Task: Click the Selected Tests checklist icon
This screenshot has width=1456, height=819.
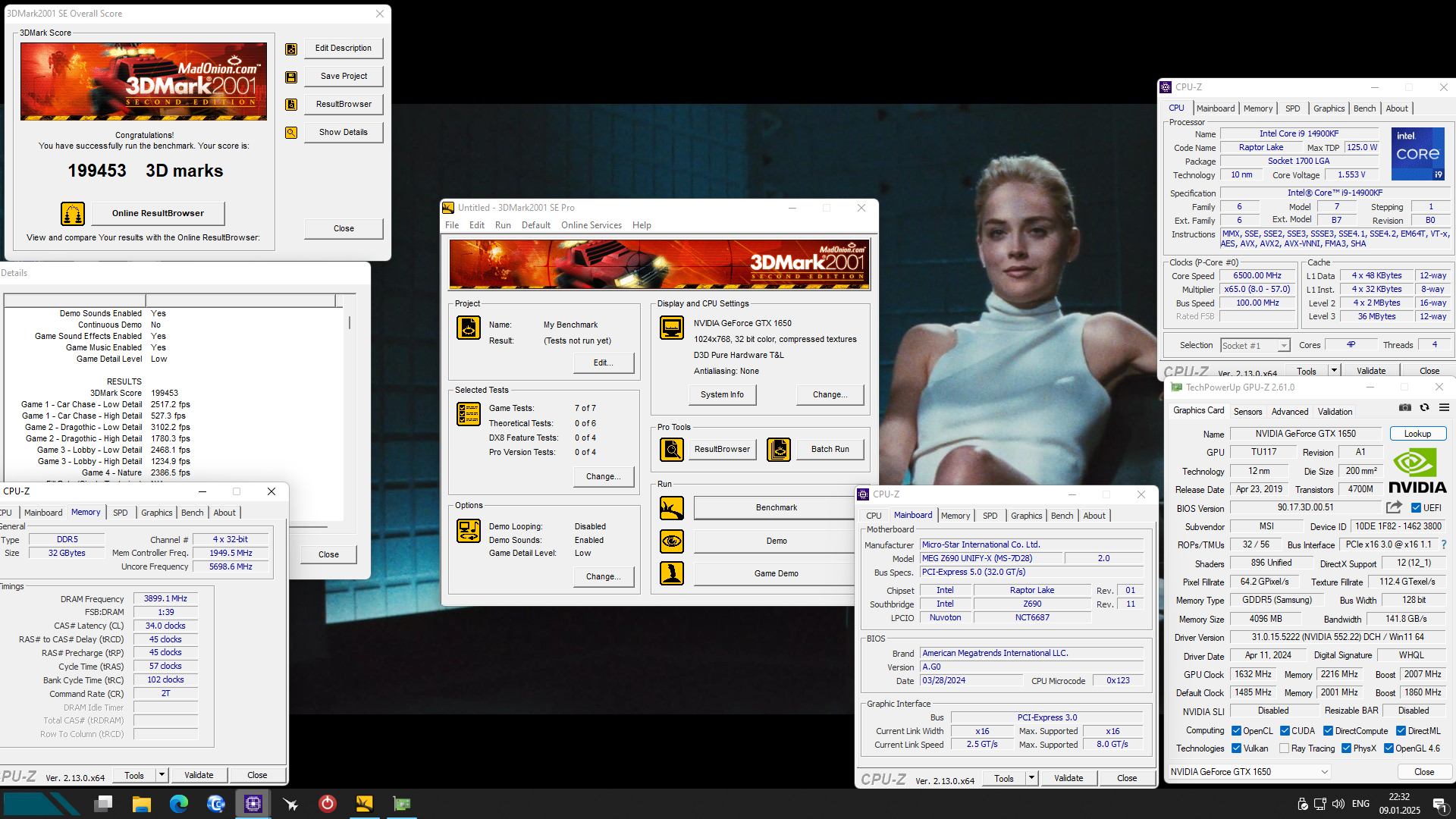Action: click(469, 414)
